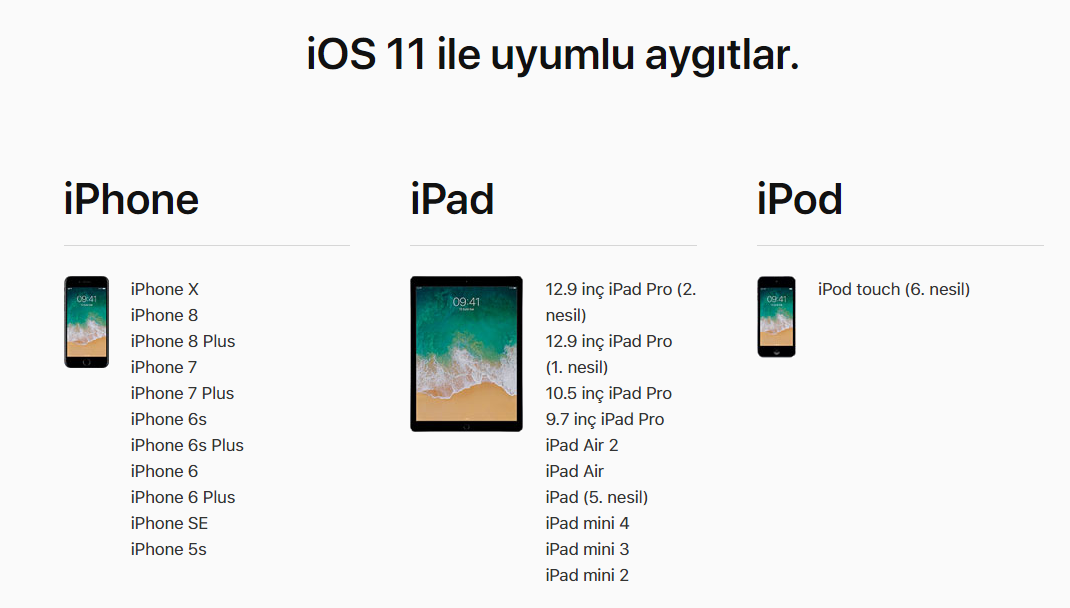Select iPad mini 4 entry

(587, 523)
